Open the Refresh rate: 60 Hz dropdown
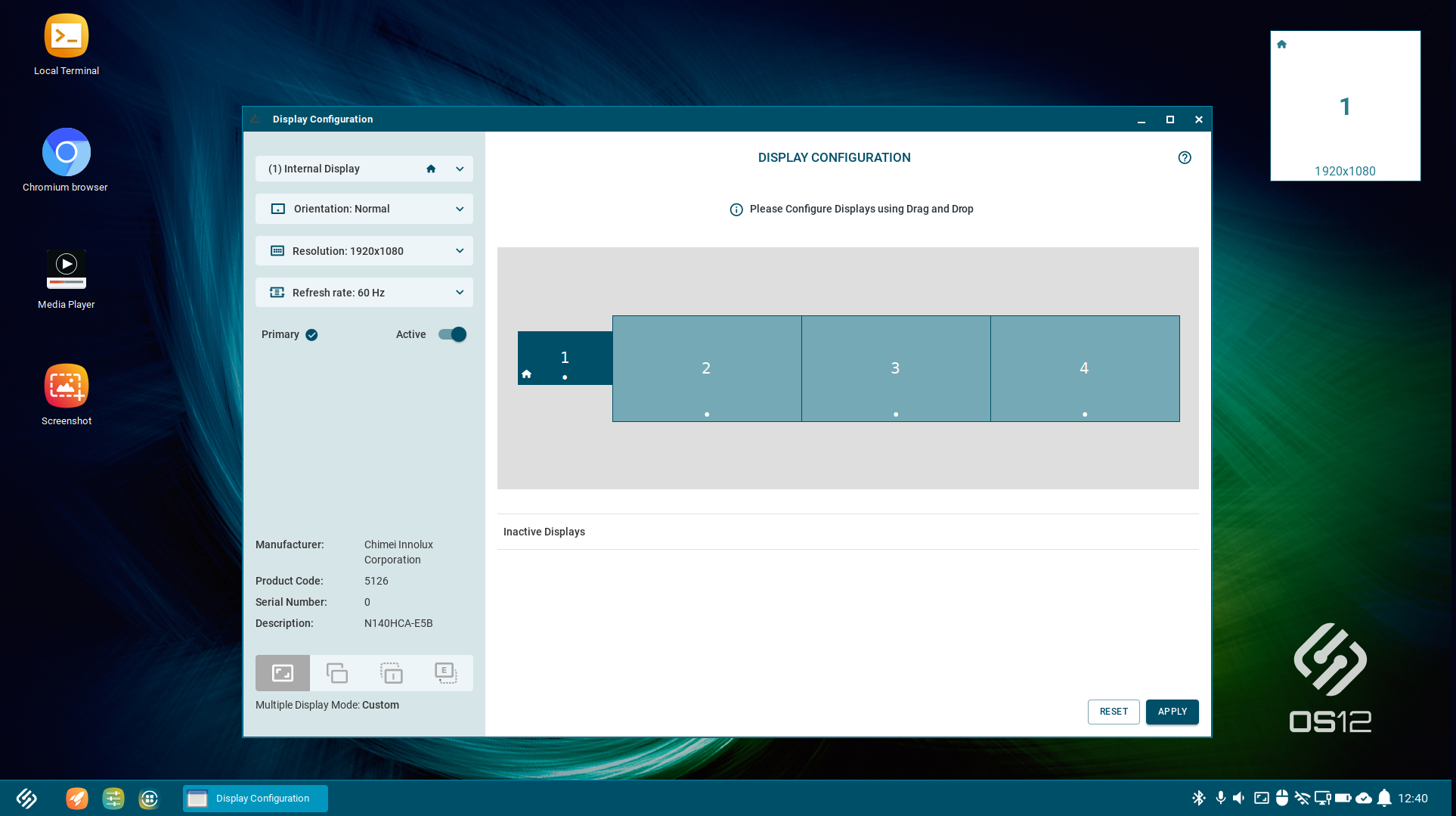The height and width of the screenshot is (816, 1456). point(364,292)
